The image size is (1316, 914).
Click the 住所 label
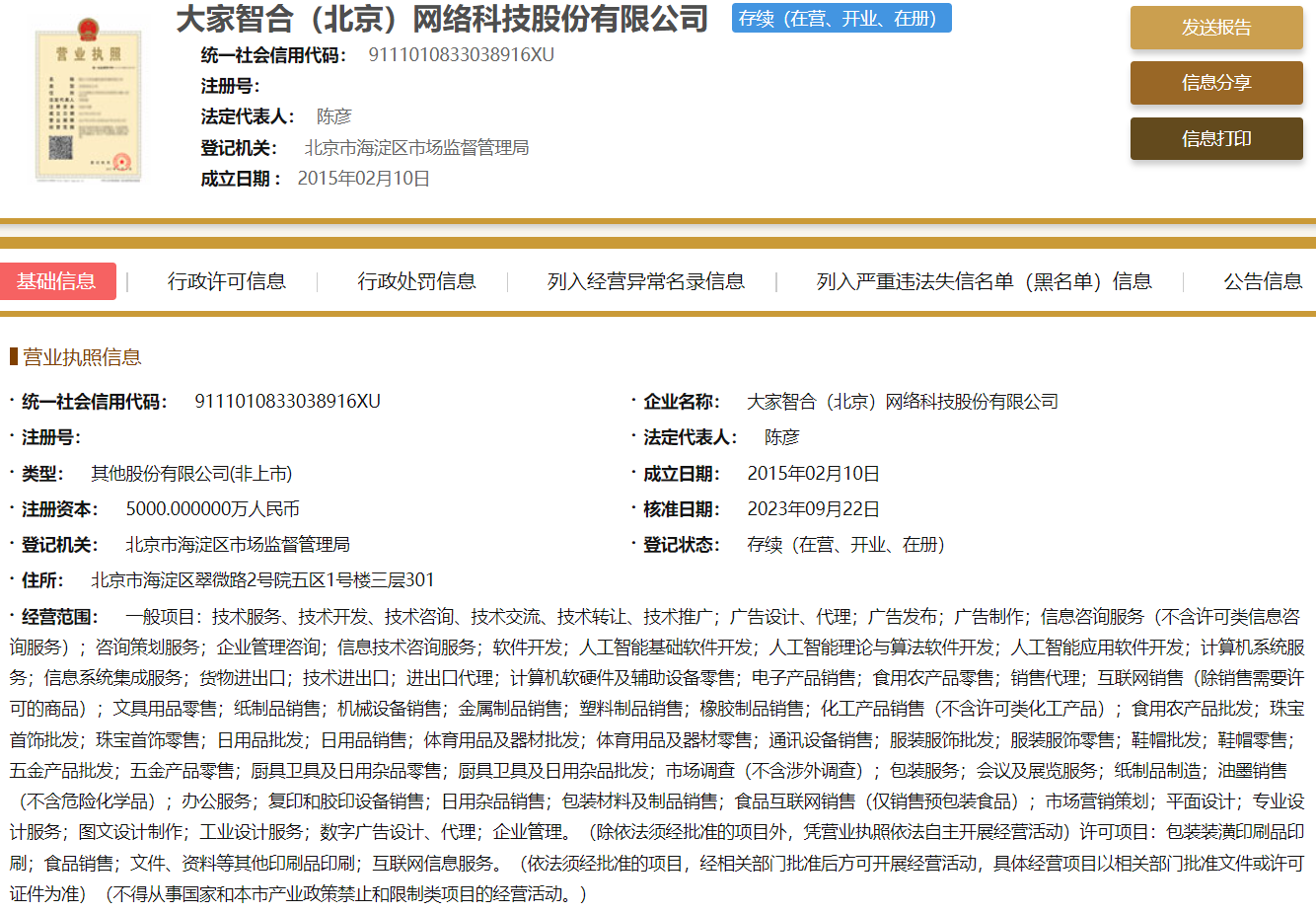click(x=42, y=580)
